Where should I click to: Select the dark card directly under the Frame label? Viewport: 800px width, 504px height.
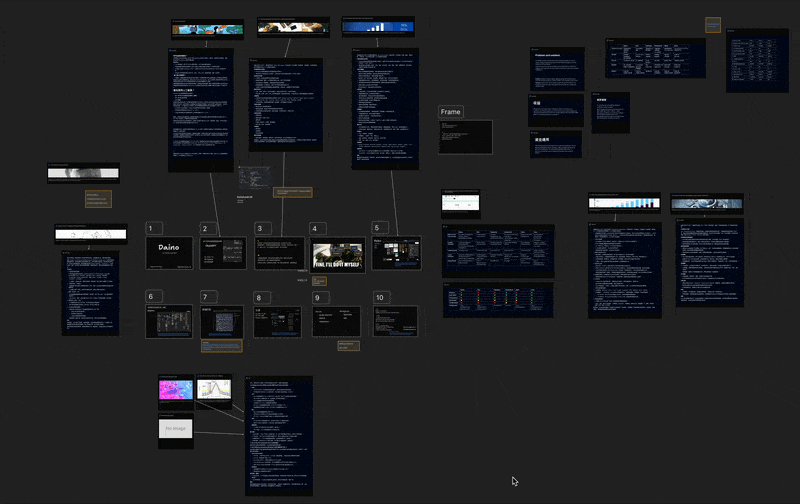click(465, 137)
